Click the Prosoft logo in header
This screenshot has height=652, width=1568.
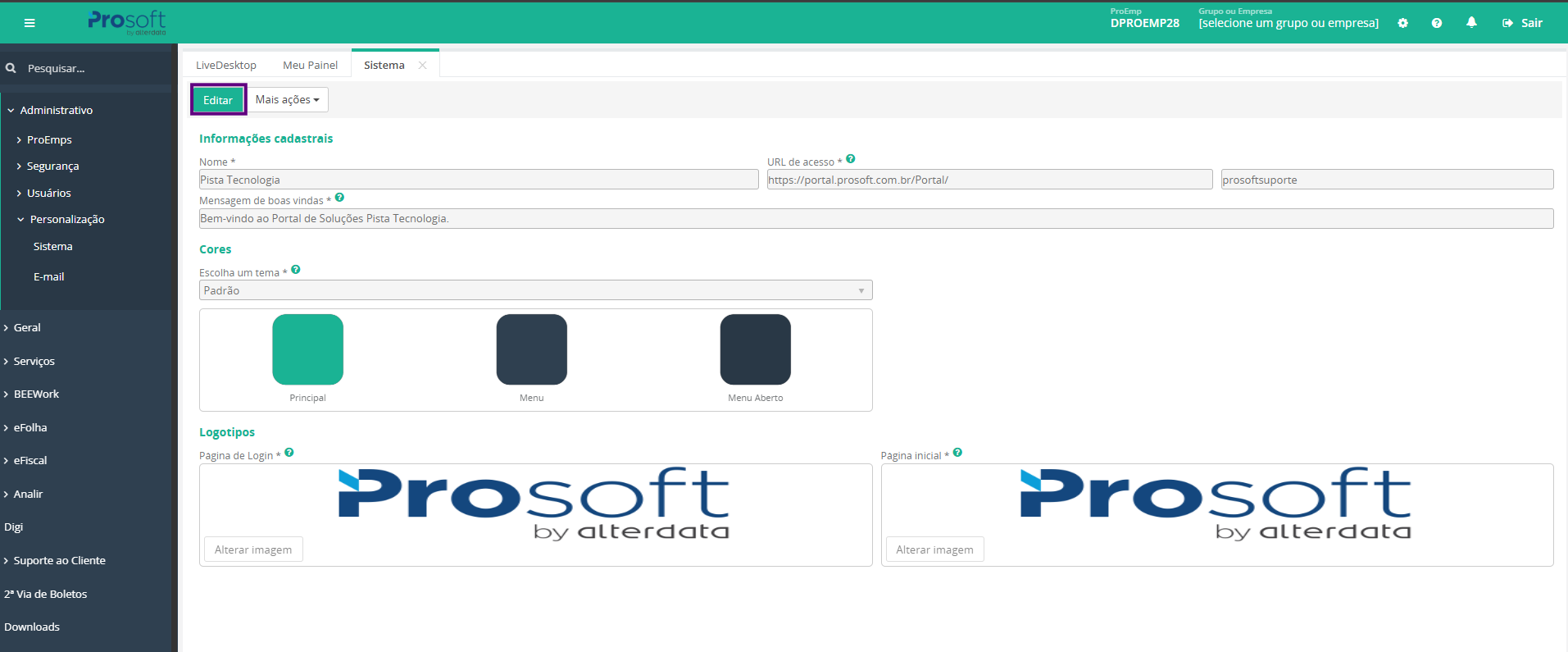(x=127, y=22)
